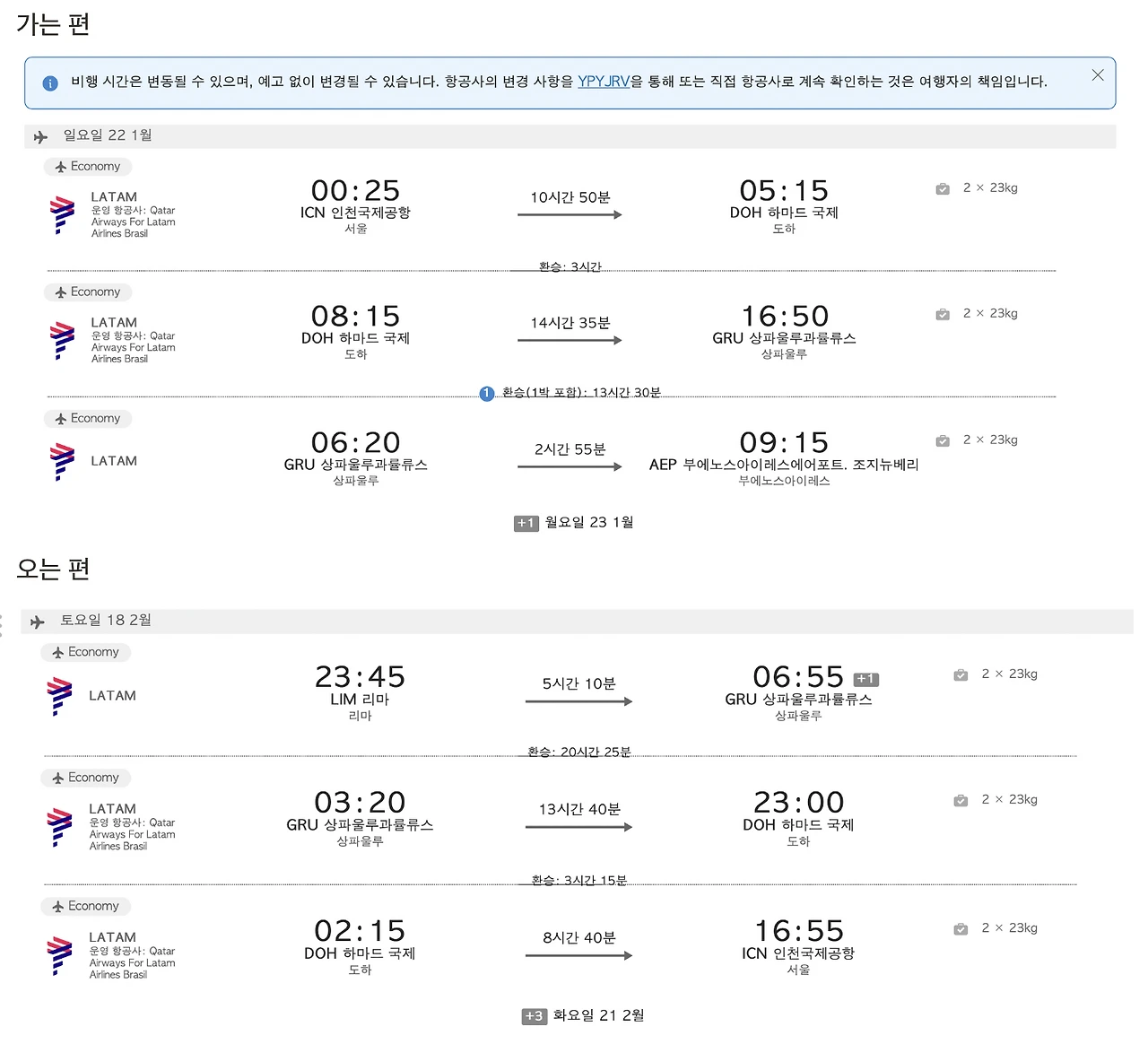Click the 10시간 50분 flight duration arrow
Screen dimensions: 1148x1044
click(570, 214)
